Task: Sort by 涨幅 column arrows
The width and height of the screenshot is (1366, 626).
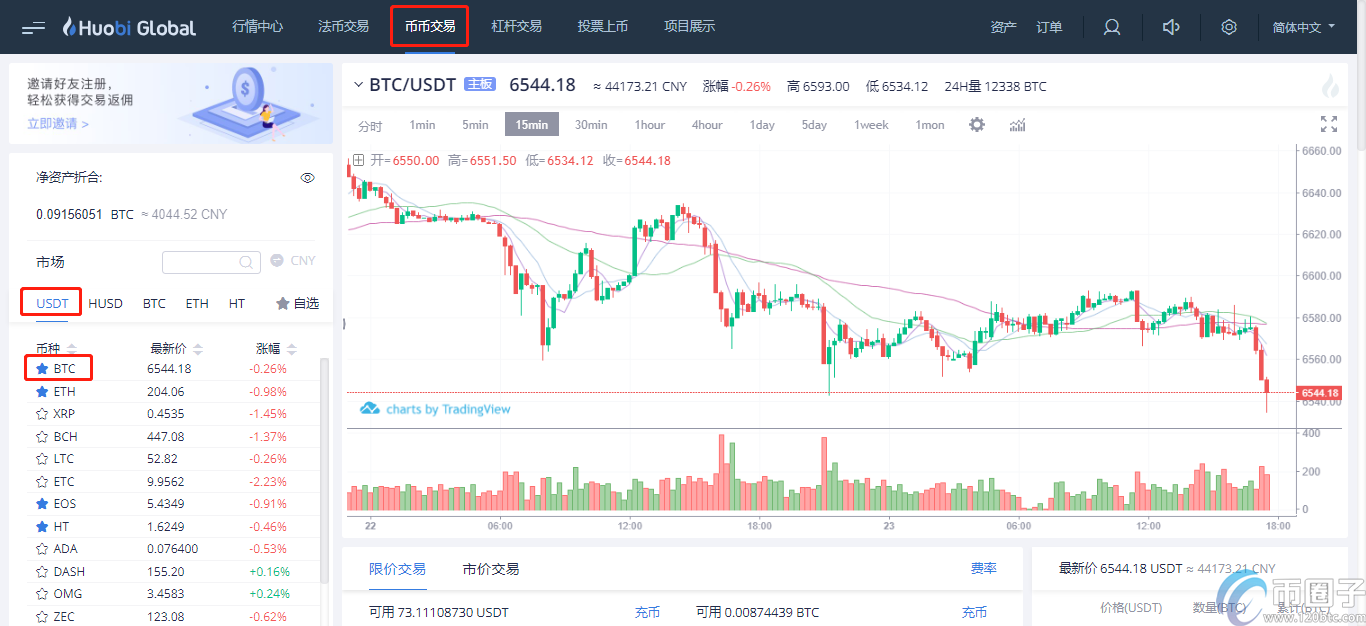Action: click(291, 349)
